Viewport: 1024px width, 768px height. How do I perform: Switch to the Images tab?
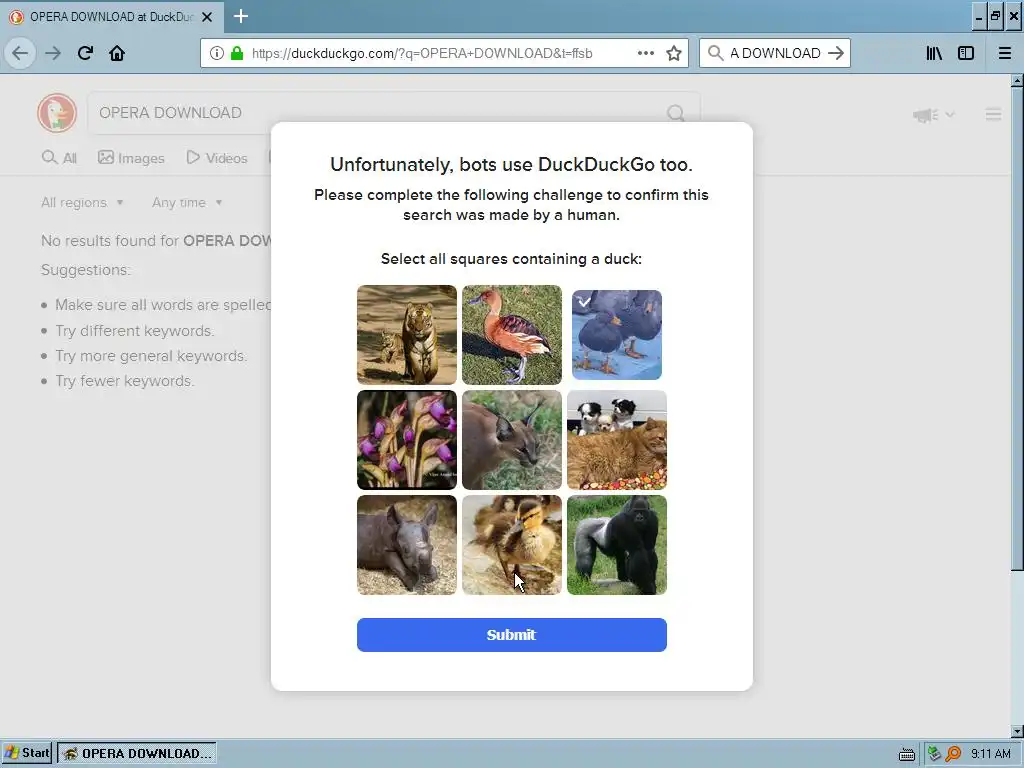[x=131, y=158]
